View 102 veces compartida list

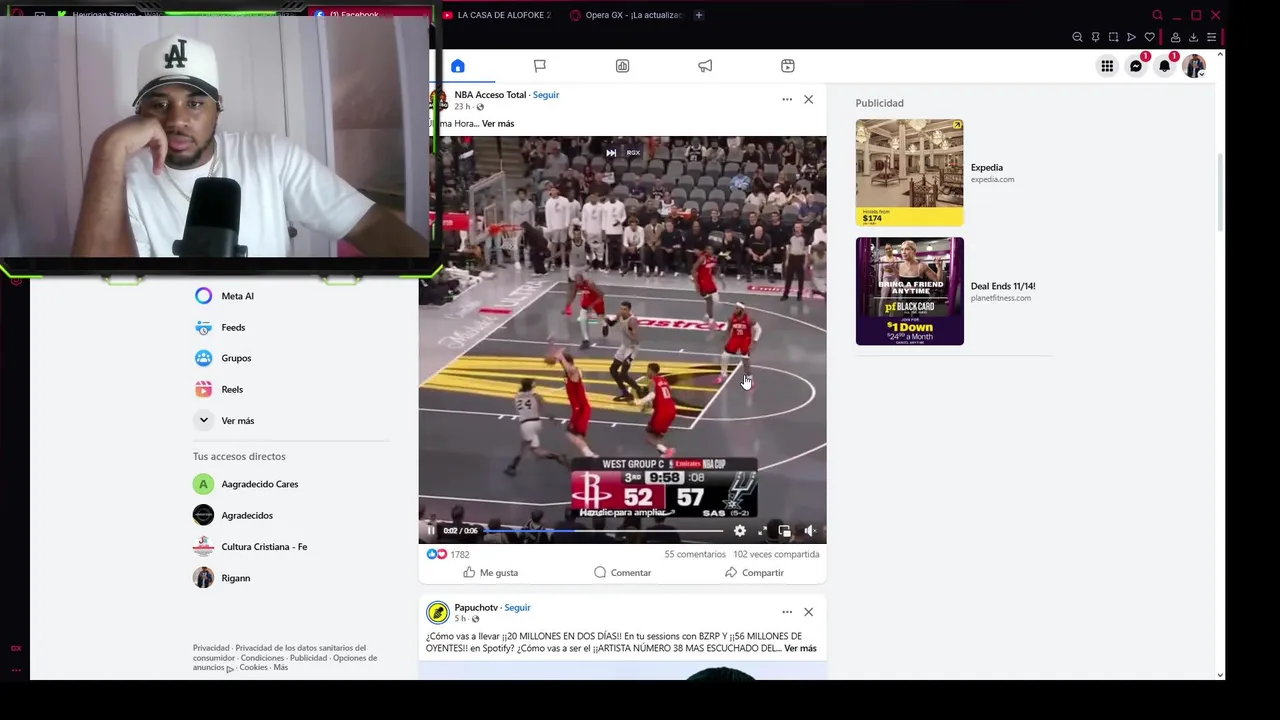(x=776, y=554)
